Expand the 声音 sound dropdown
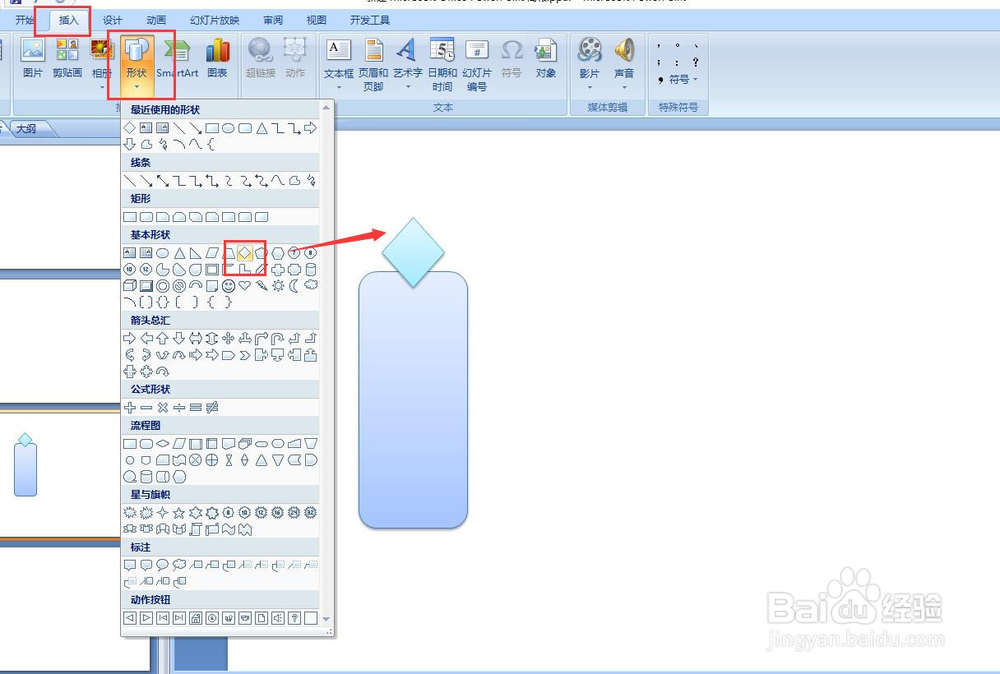1000x674 pixels. pos(624,87)
